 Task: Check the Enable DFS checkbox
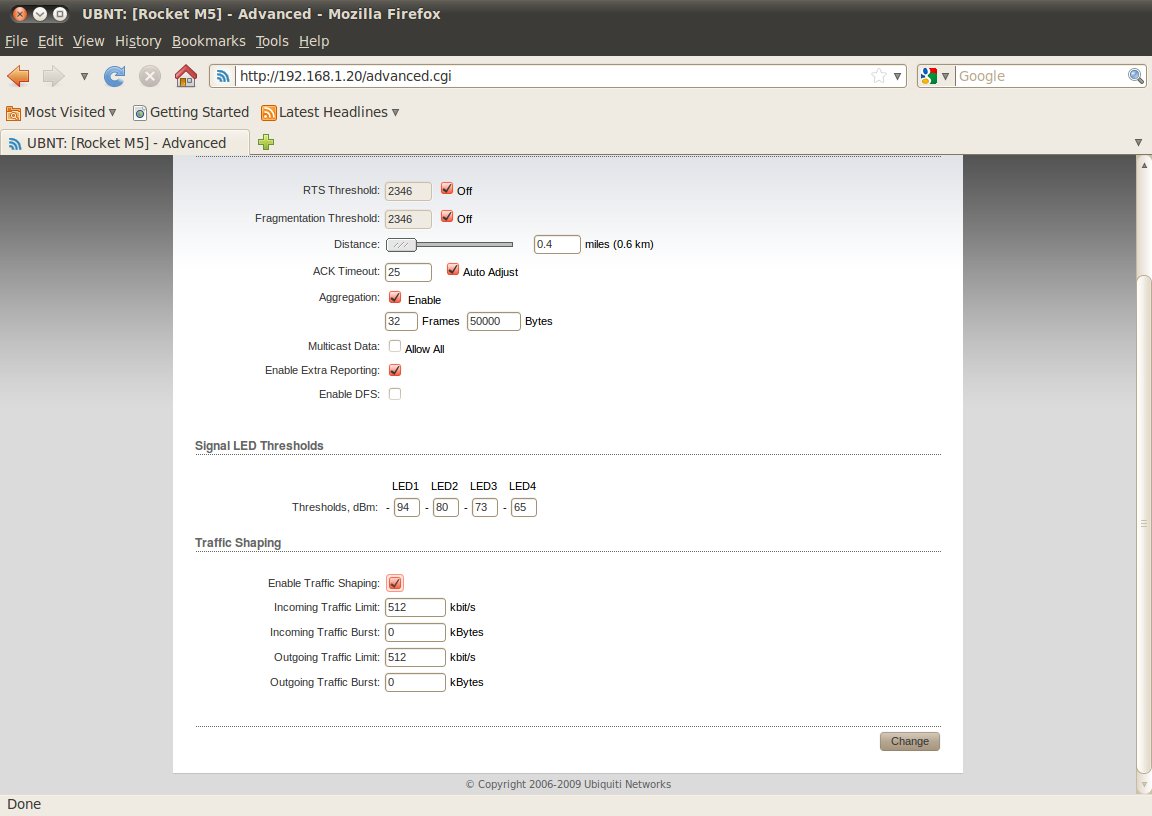coord(395,394)
